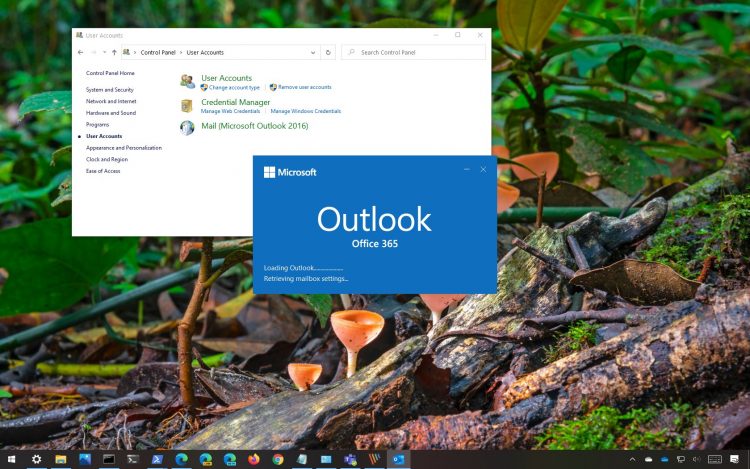Click the magnifier icon in Search Control Panel
Viewport: 750px width, 469px height.
tap(352, 52)
